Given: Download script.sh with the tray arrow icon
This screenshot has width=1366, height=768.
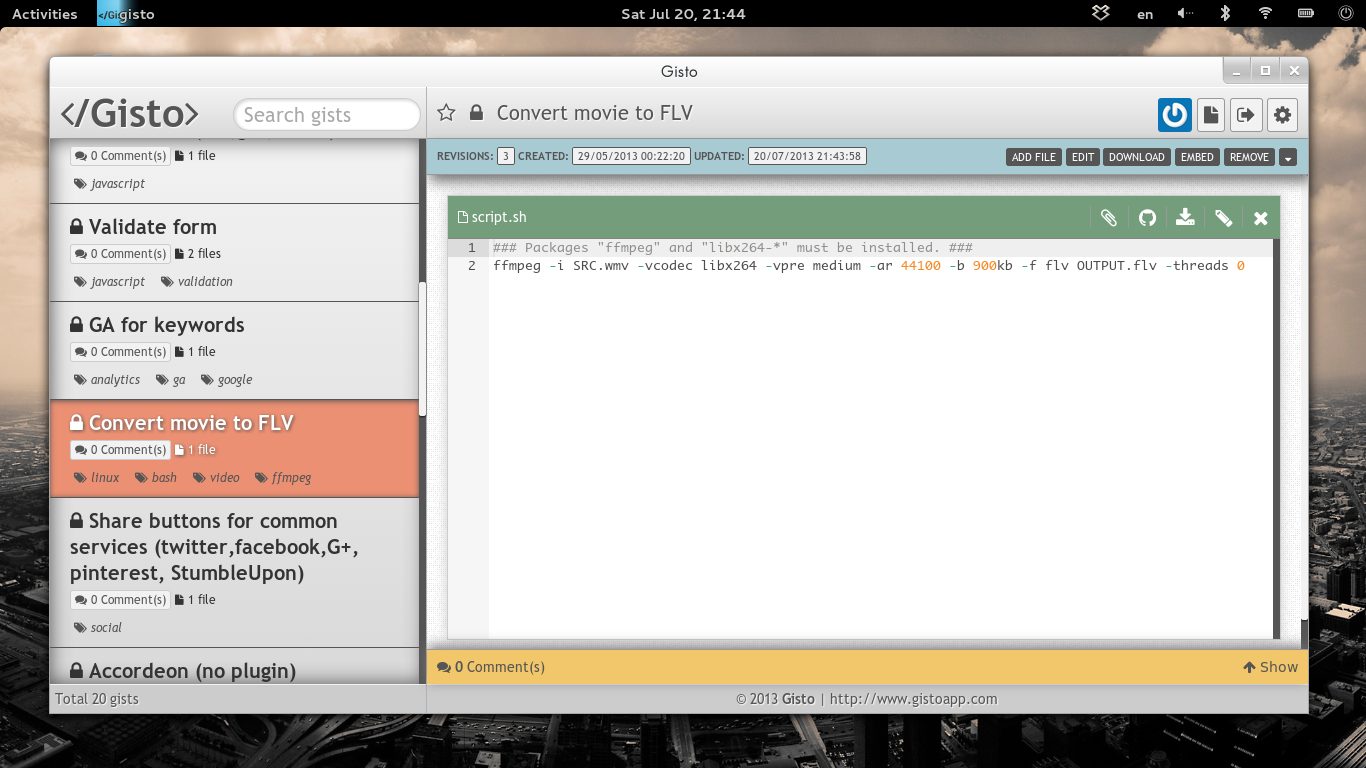Looking at the screenshot, I should tap(1185, 217).
